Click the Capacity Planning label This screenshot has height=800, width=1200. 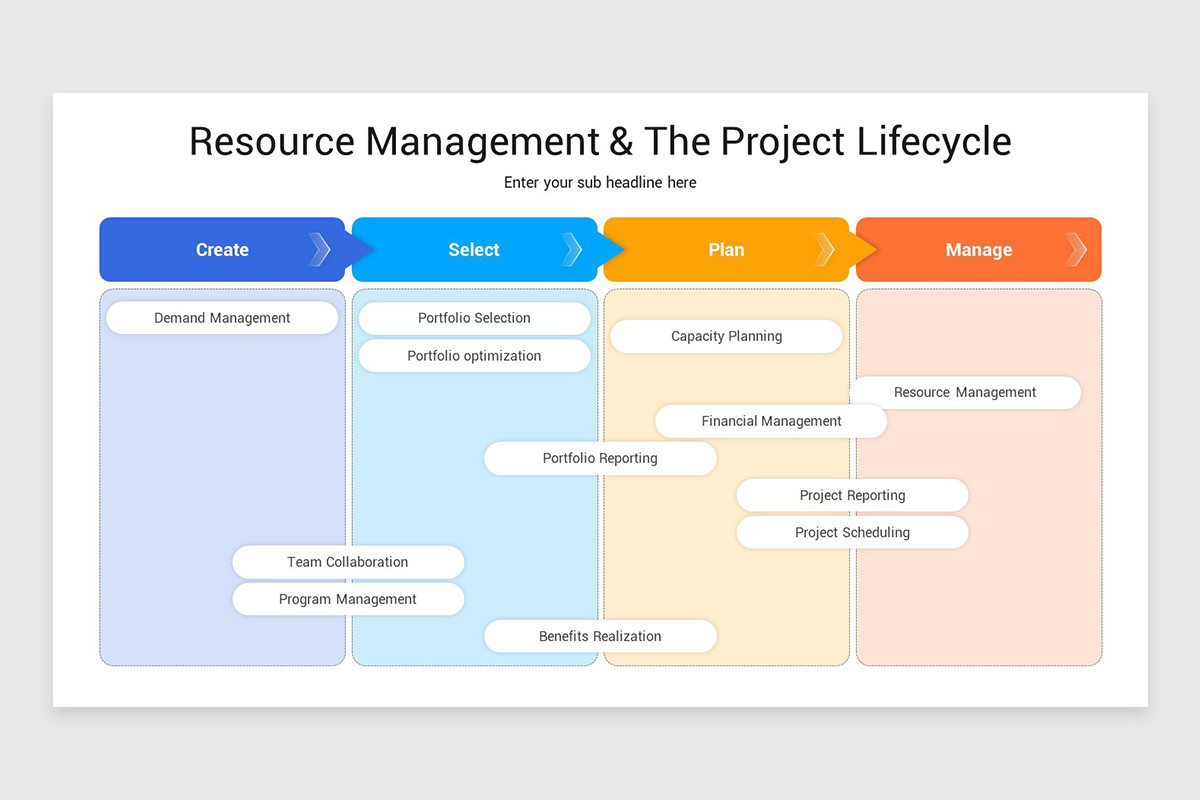click(x=726, y=336)
